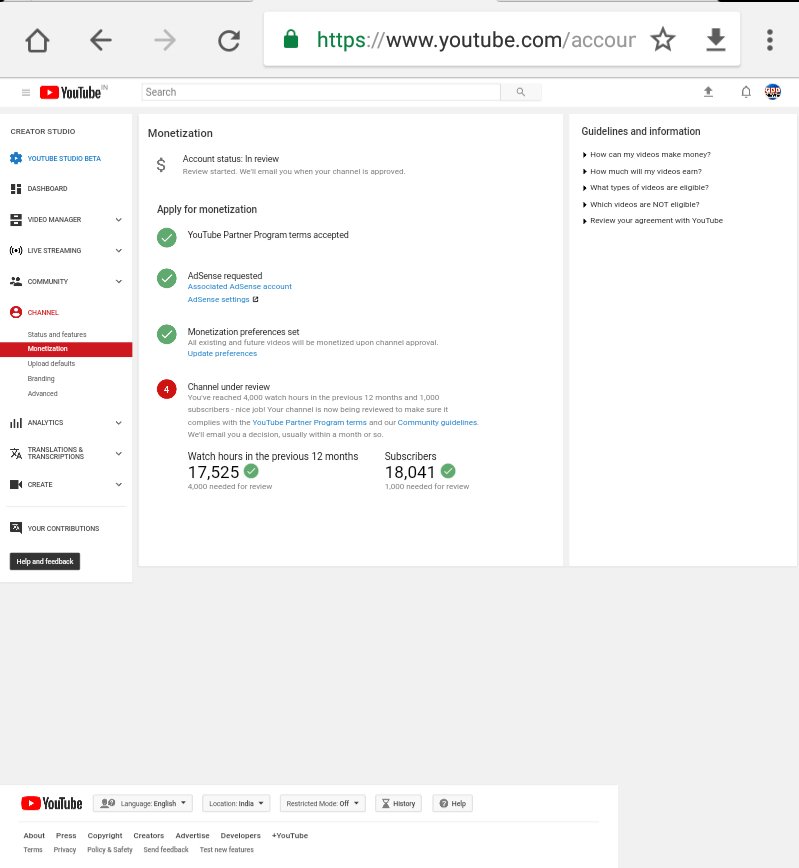Bookmark the page with the star icon
This screenshot has height=868, width=799.
click(x=663, y=40)
